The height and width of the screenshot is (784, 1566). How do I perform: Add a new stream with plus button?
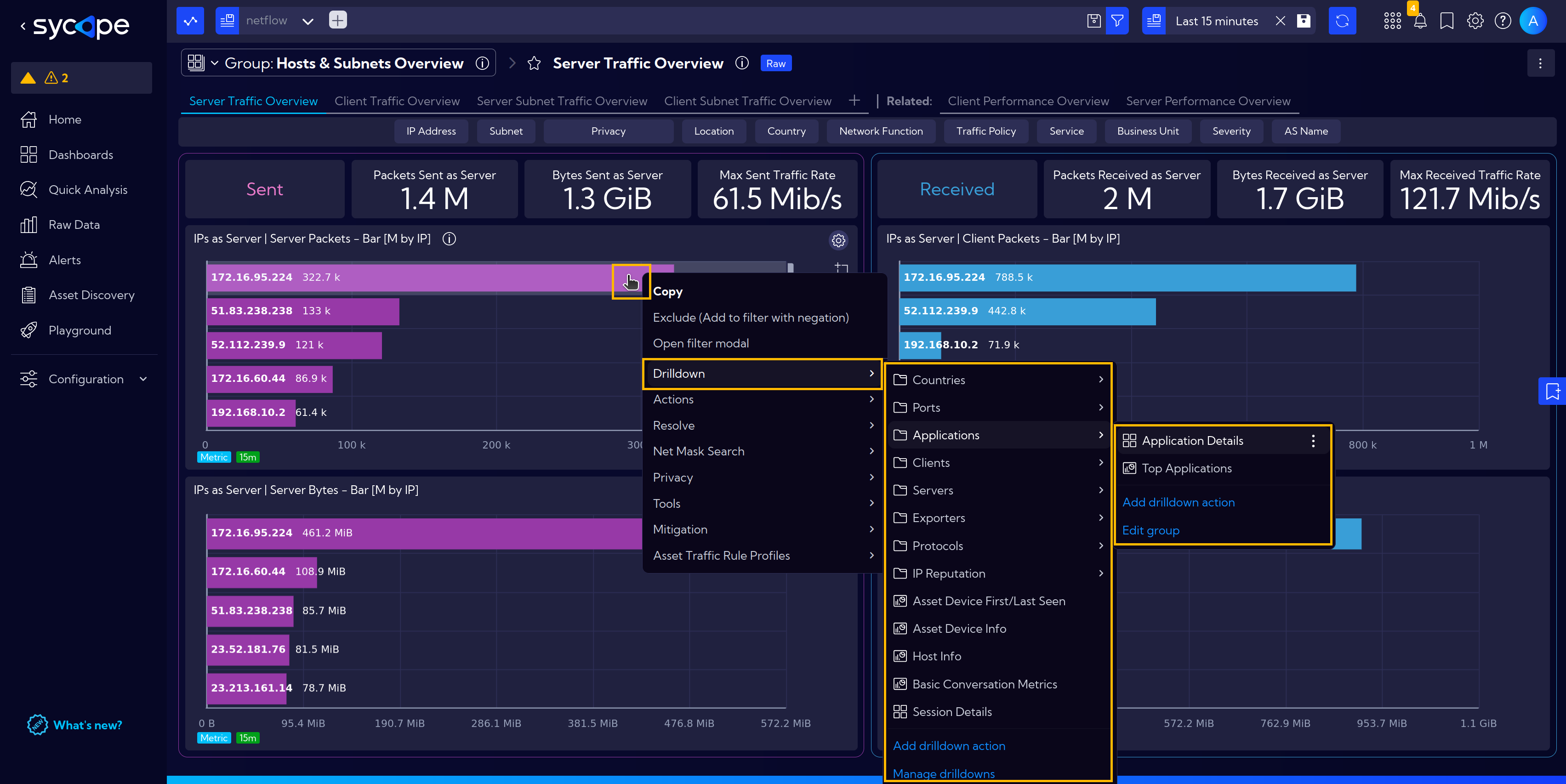pos(337,20)
